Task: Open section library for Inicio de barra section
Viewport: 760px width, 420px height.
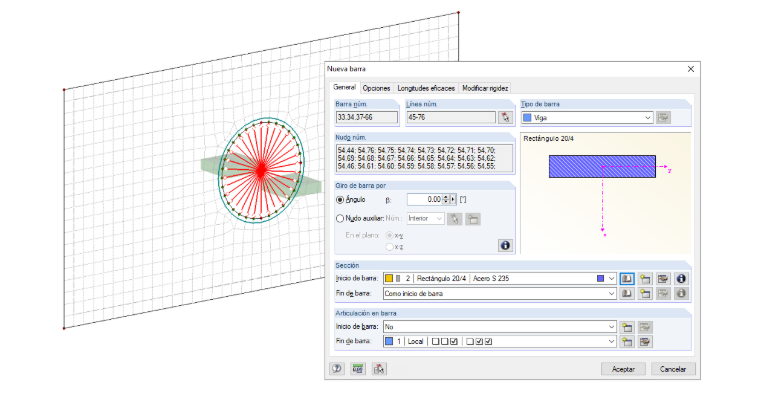Action: coord(627,279)
